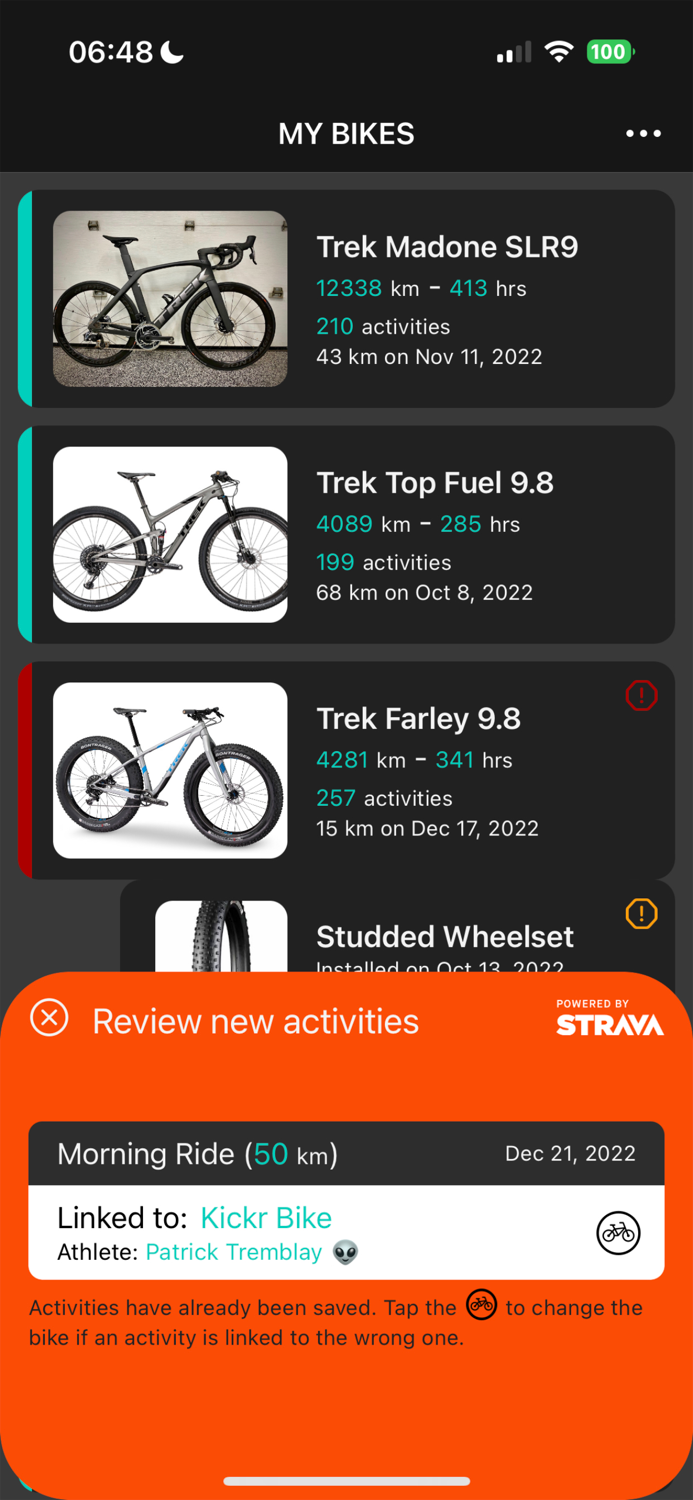The height and width of the screenshot is (1500, 693).
Task: Select the Morning Ride activity entry
Action: click(x=200, y=1153)
